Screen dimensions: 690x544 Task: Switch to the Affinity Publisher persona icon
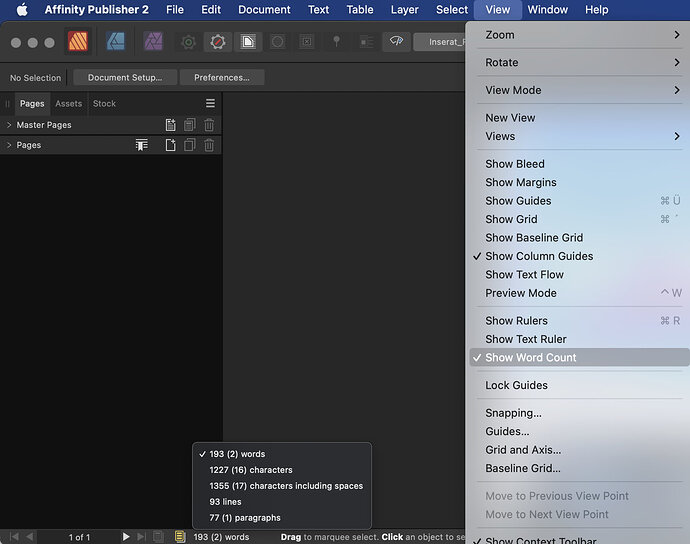pos(78,42)
